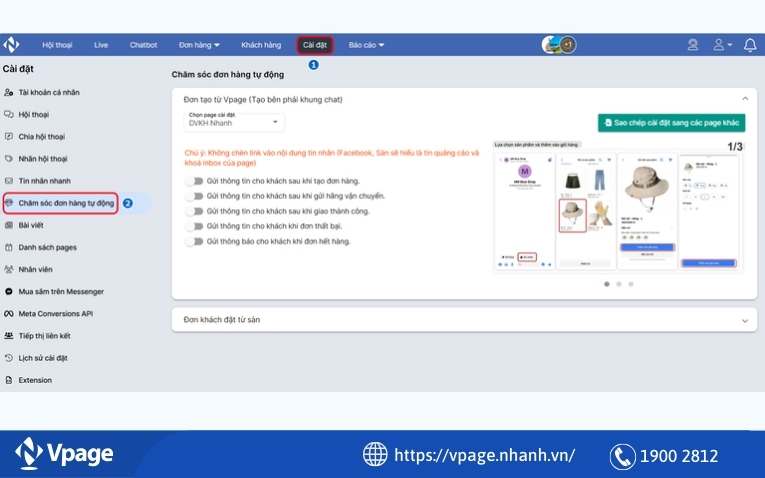This screenshot has height=478, width=765.
Task: Click the Danh sách pages sidebar icon
Action: (9, 247)
